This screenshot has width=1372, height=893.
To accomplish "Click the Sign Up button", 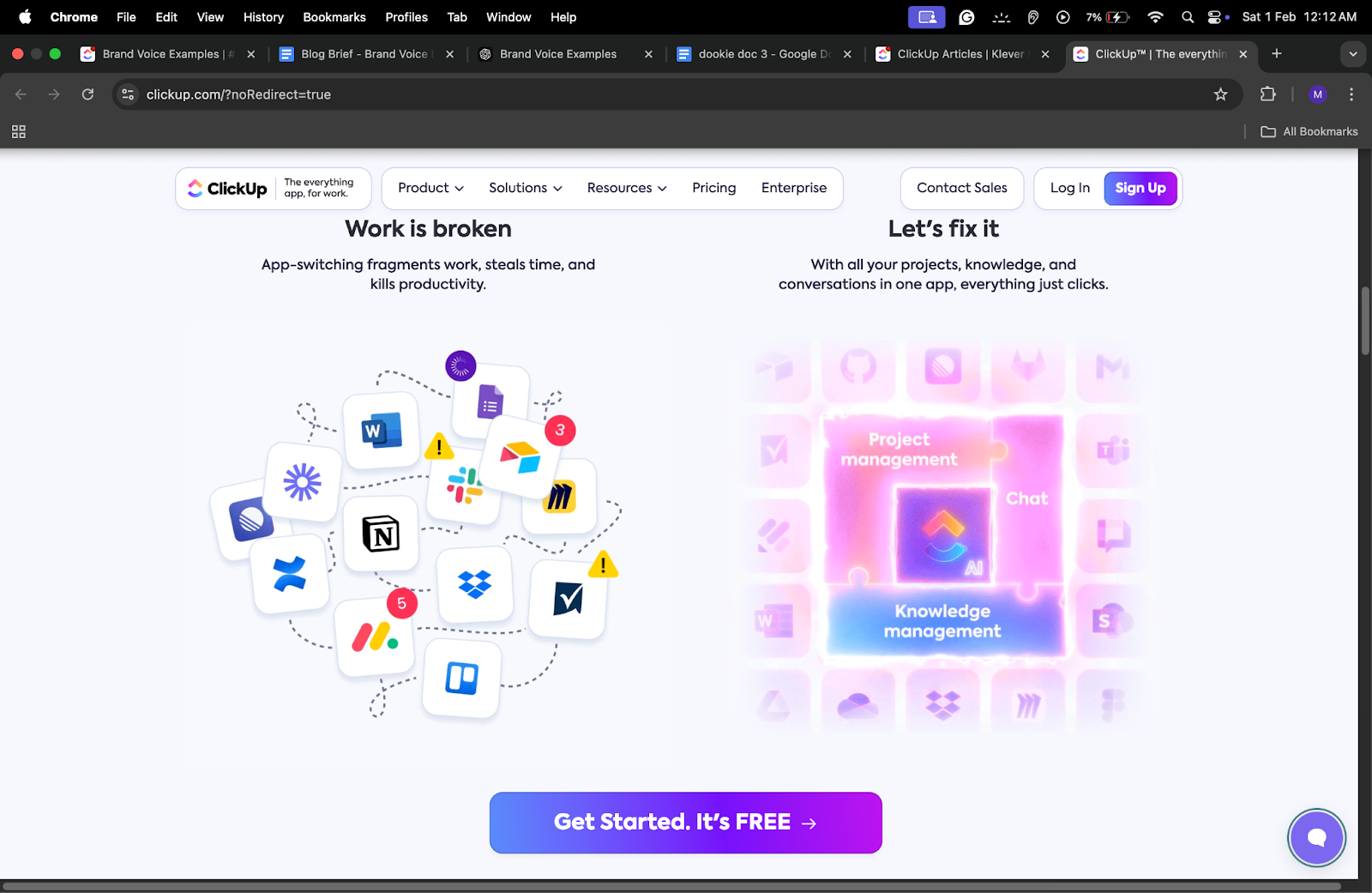I will point(1140,188).
